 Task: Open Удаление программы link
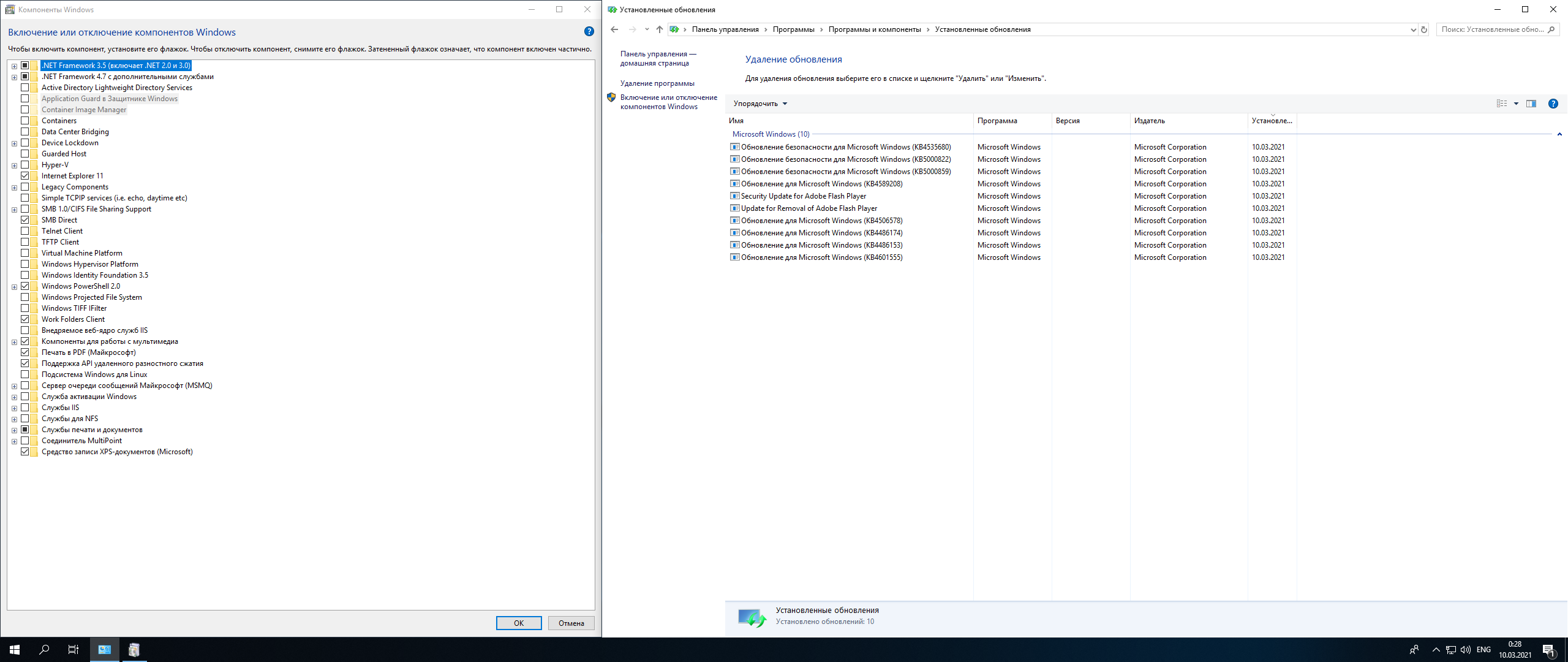[657, 83]
